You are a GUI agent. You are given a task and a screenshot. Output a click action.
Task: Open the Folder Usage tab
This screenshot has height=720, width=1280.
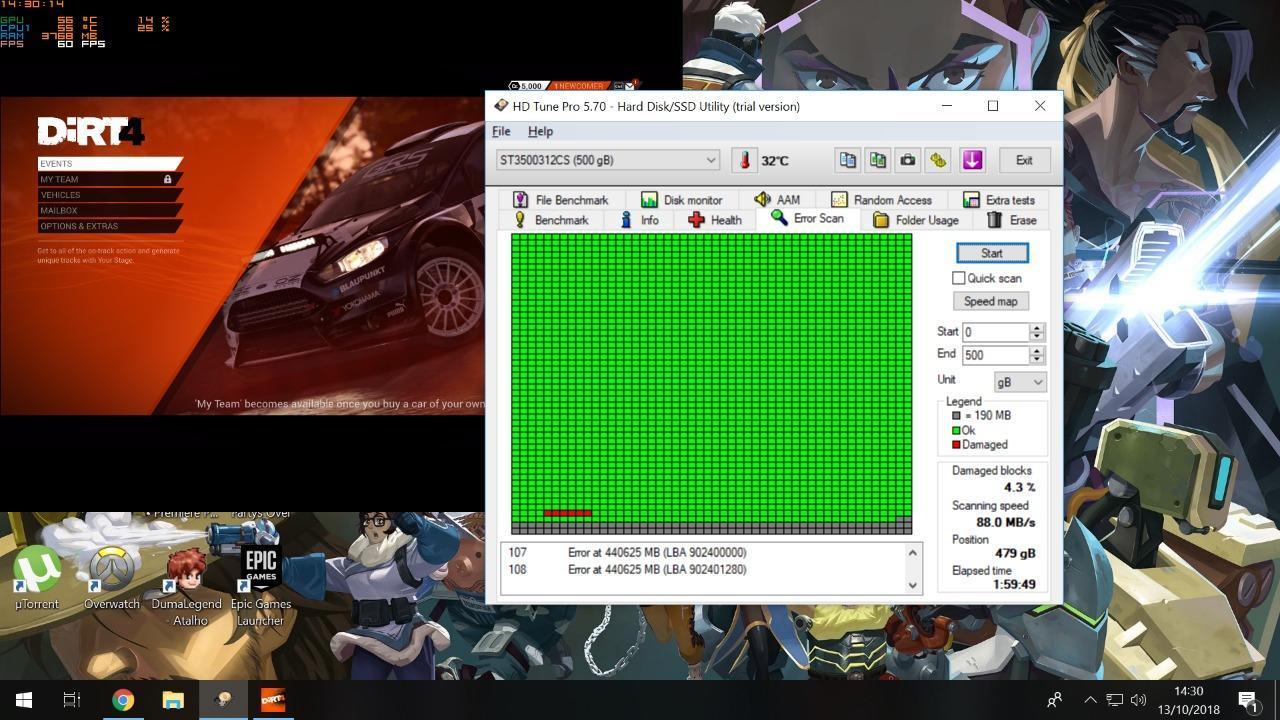click(x=916, y=220)
